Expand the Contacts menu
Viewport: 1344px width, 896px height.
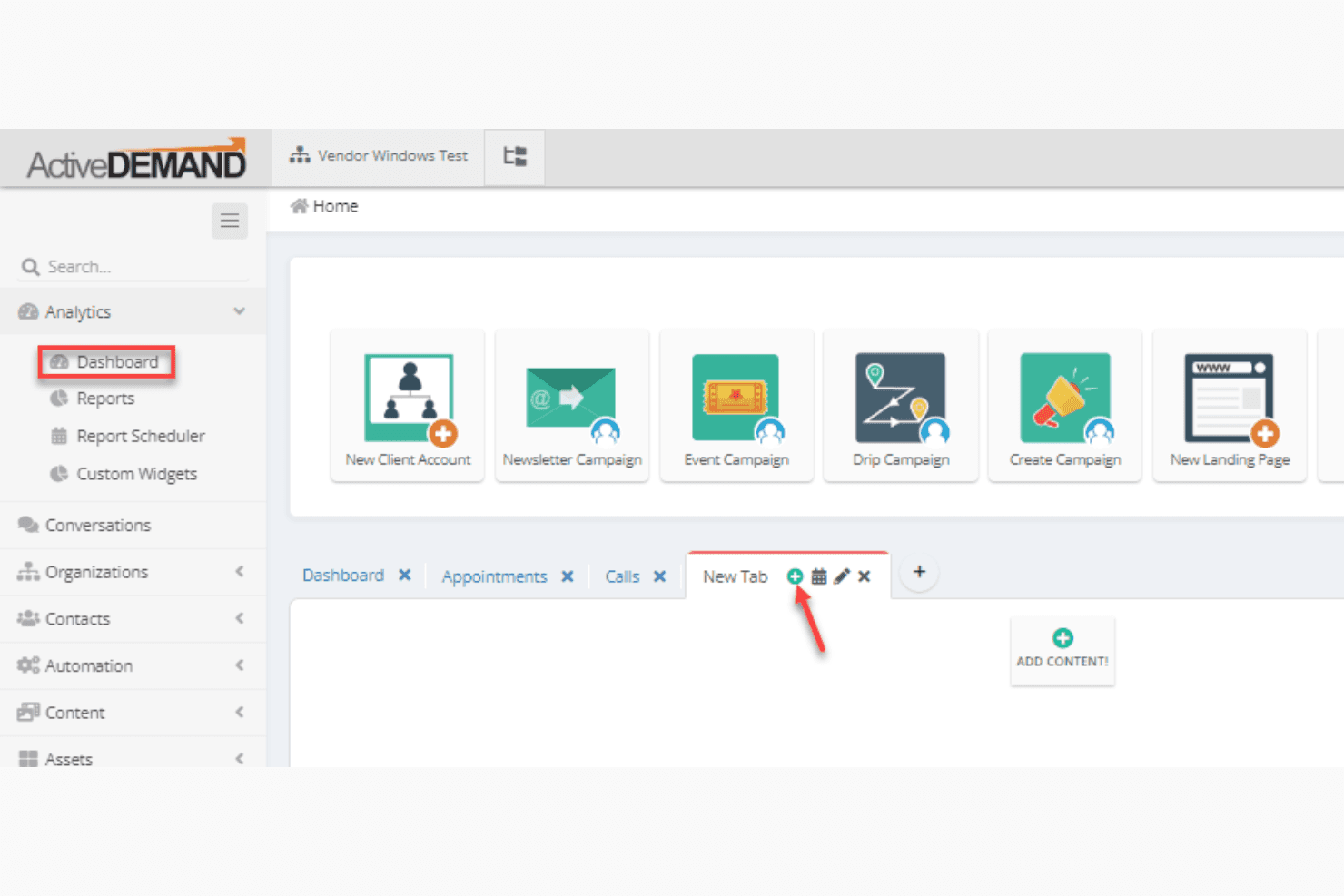coord(133,619)
